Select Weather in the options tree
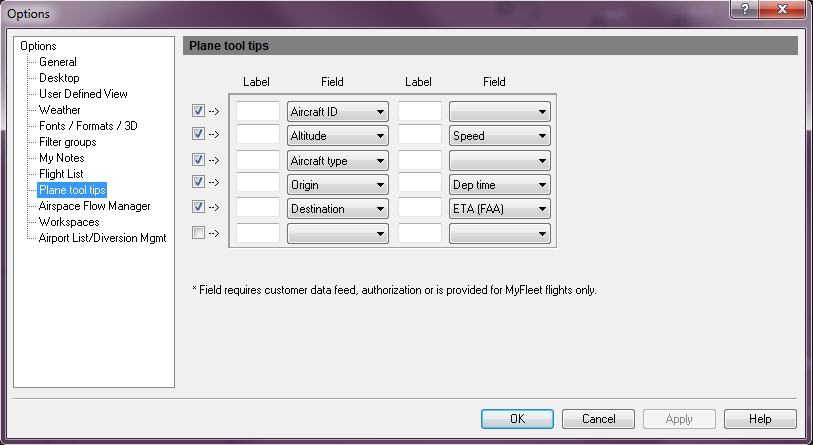Image resolution: width=813 pixels, height=445 pixels. (60, 110)
